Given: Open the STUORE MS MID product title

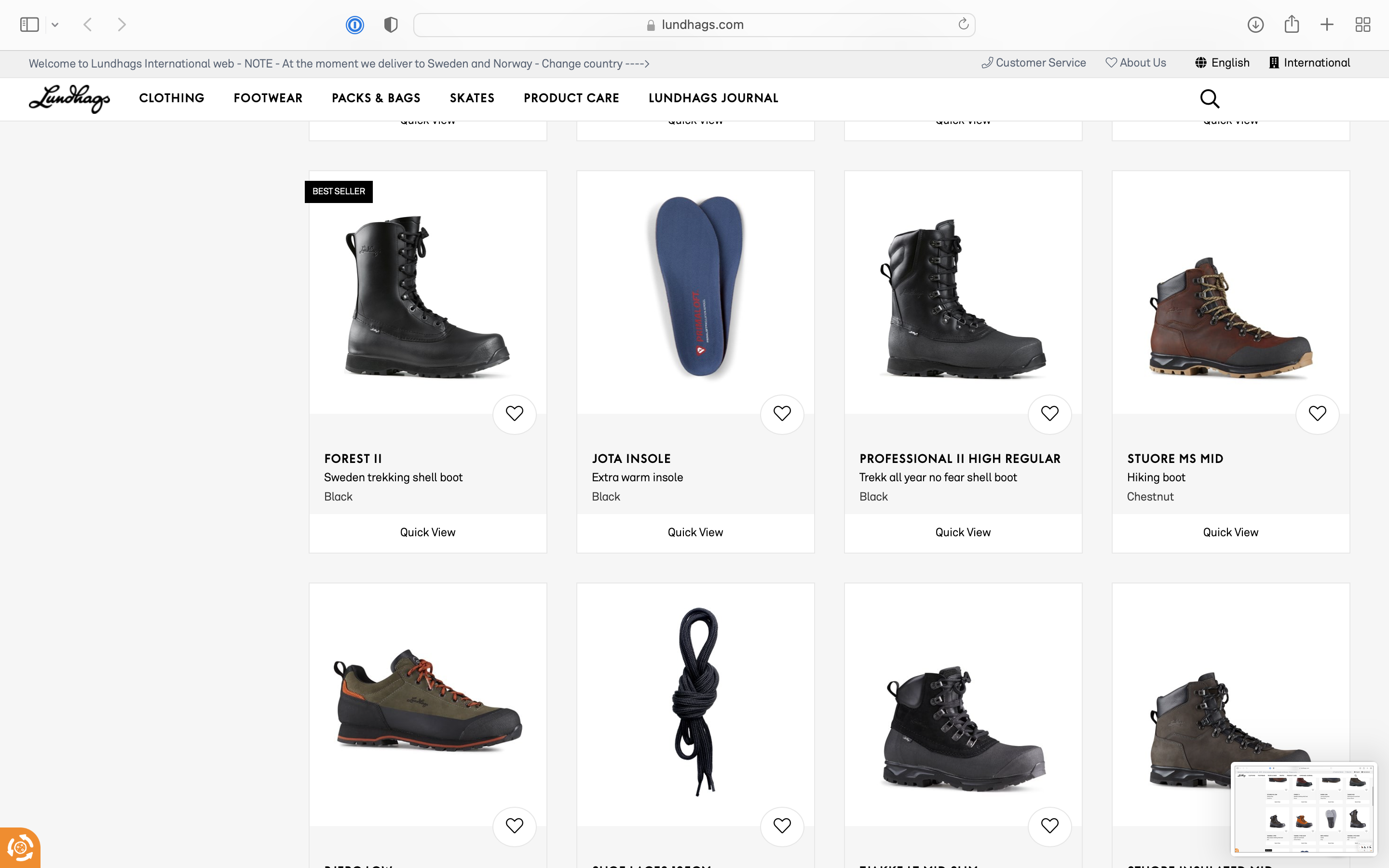Looking at the screenshot, I should (x=1175, y=459).
